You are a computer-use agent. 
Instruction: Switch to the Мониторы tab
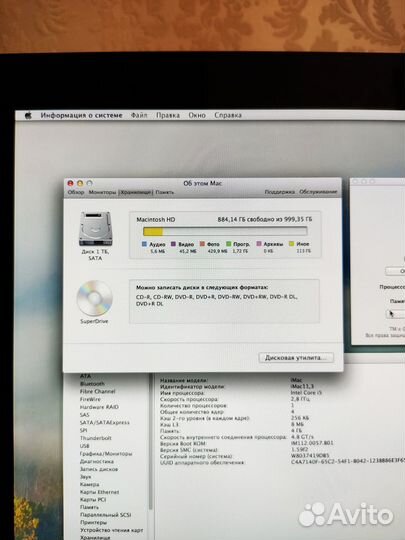click(102, 192)
